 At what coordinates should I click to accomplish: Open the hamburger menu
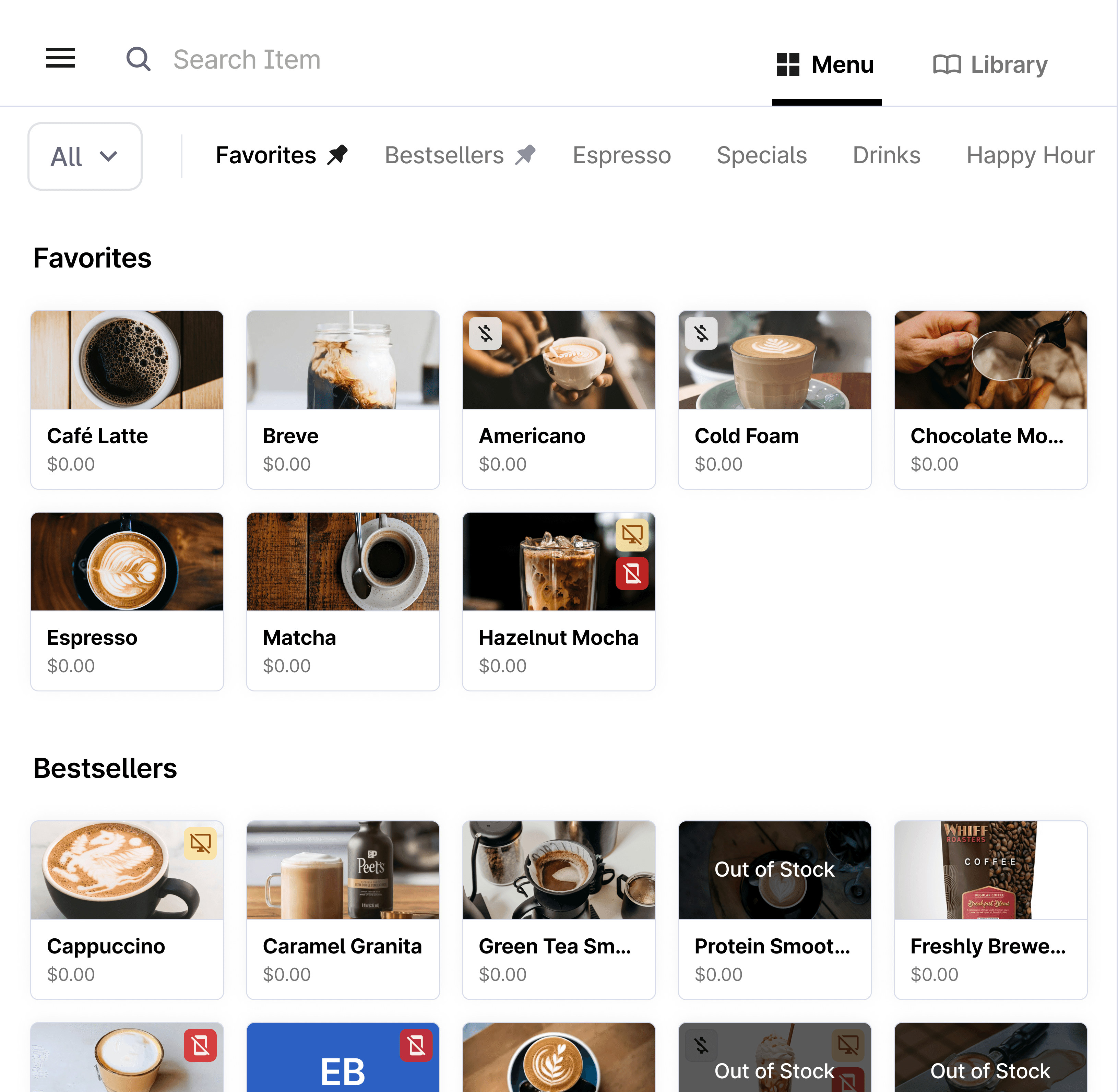(x=60, y=58)
